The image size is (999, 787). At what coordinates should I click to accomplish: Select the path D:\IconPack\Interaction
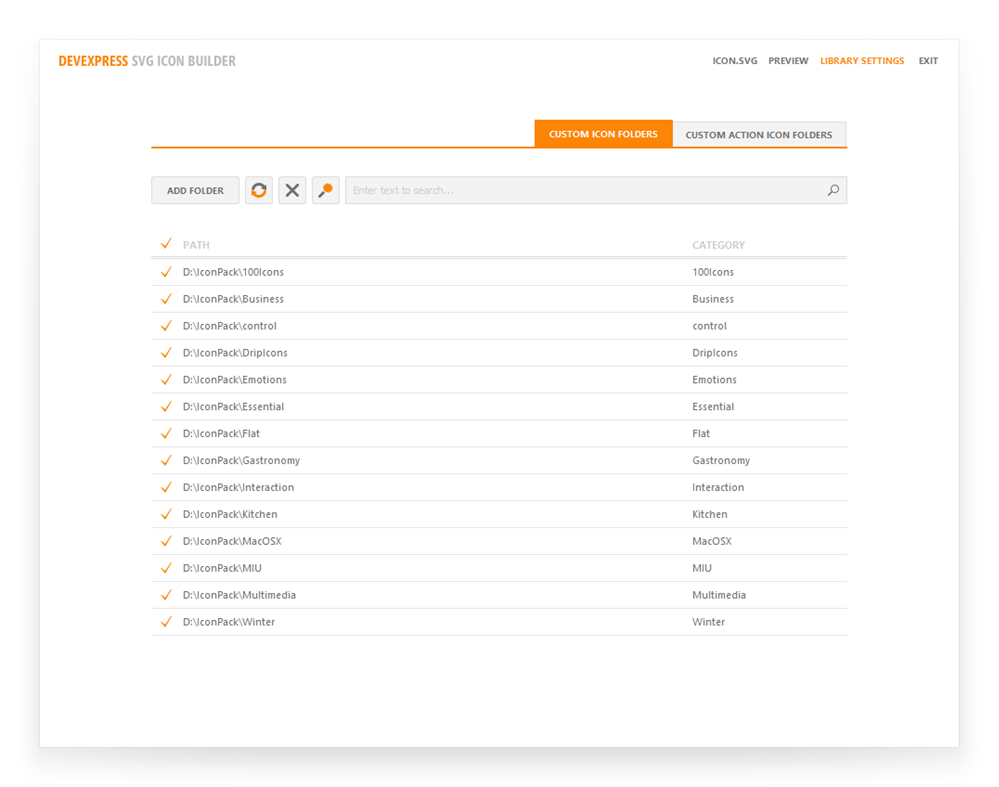(x=238, y=487)
